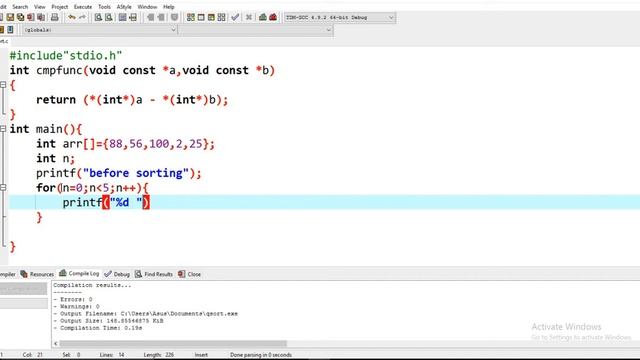Image resolution: width=640 pixels, height=360 pixels.
Task: Open the Help menu
Action: (x=169, y=7)
